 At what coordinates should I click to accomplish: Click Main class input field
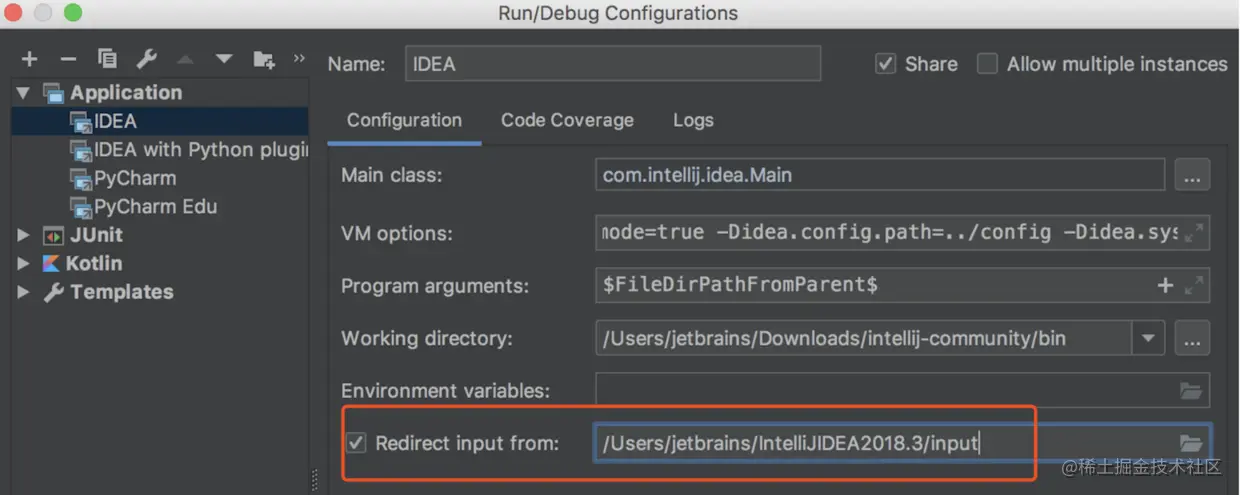pos(880,175)
